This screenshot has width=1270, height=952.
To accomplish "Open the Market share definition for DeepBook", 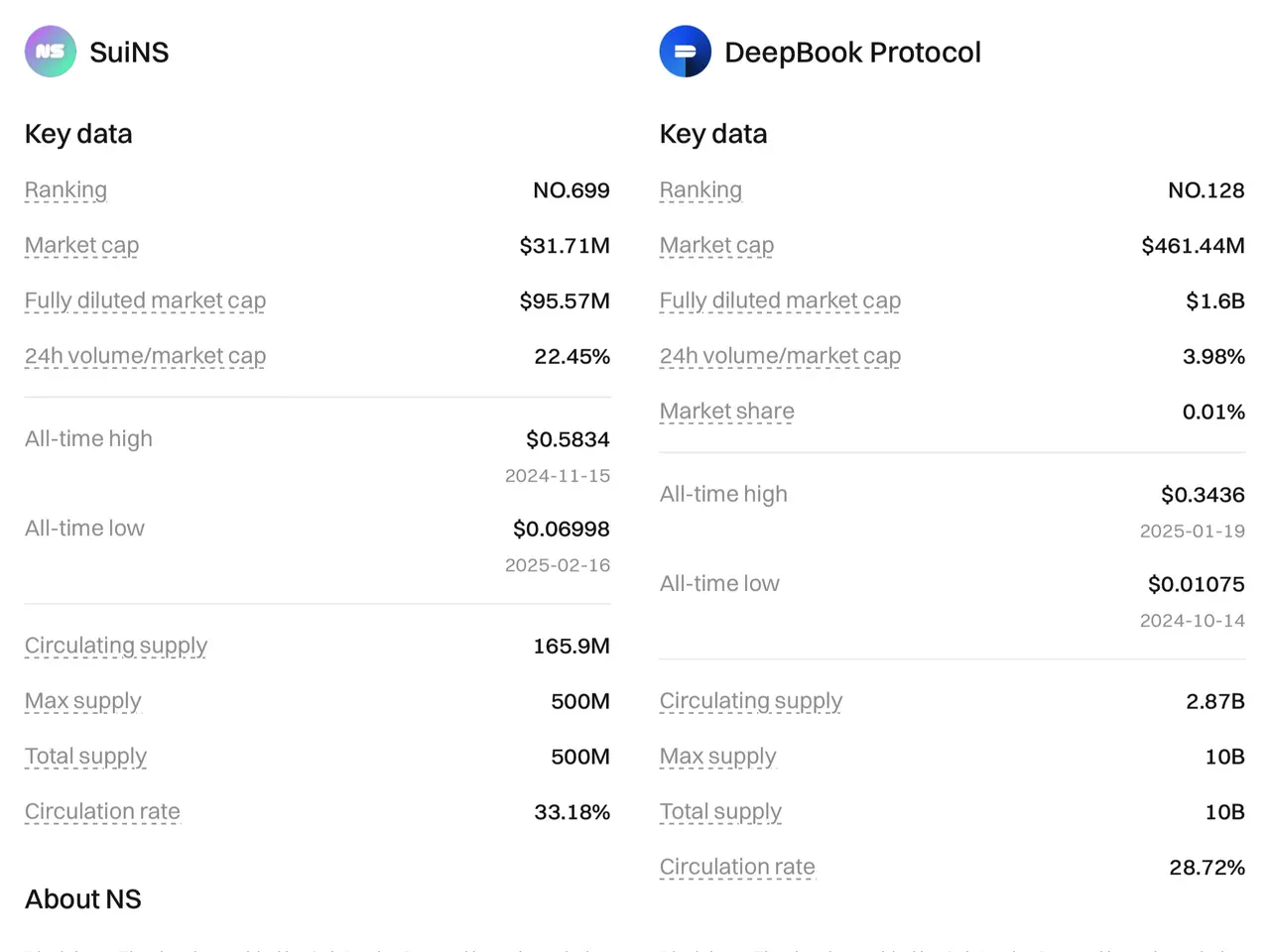I will point(726,411).
